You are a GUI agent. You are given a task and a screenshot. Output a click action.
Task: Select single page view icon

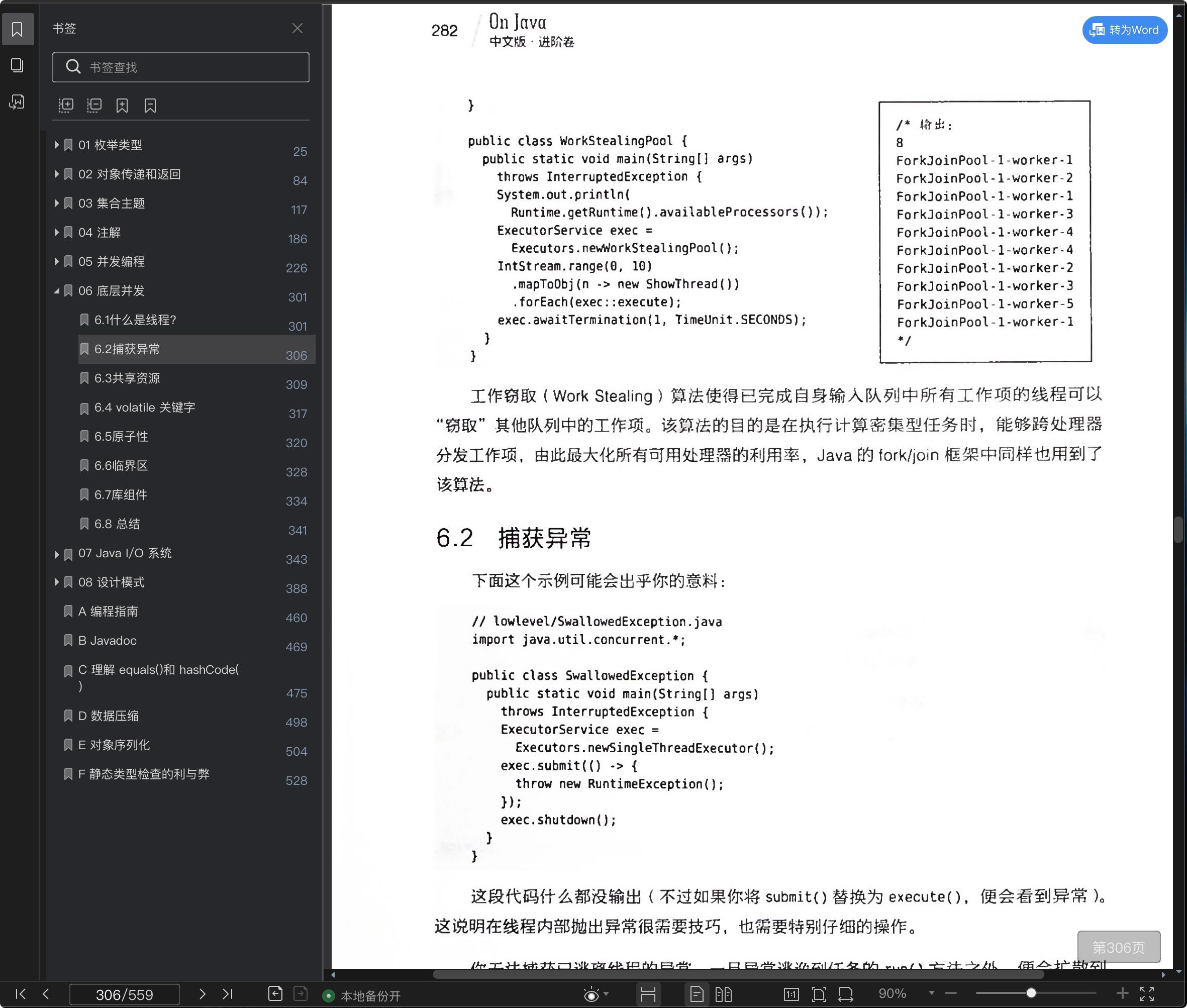pos(697,995)
